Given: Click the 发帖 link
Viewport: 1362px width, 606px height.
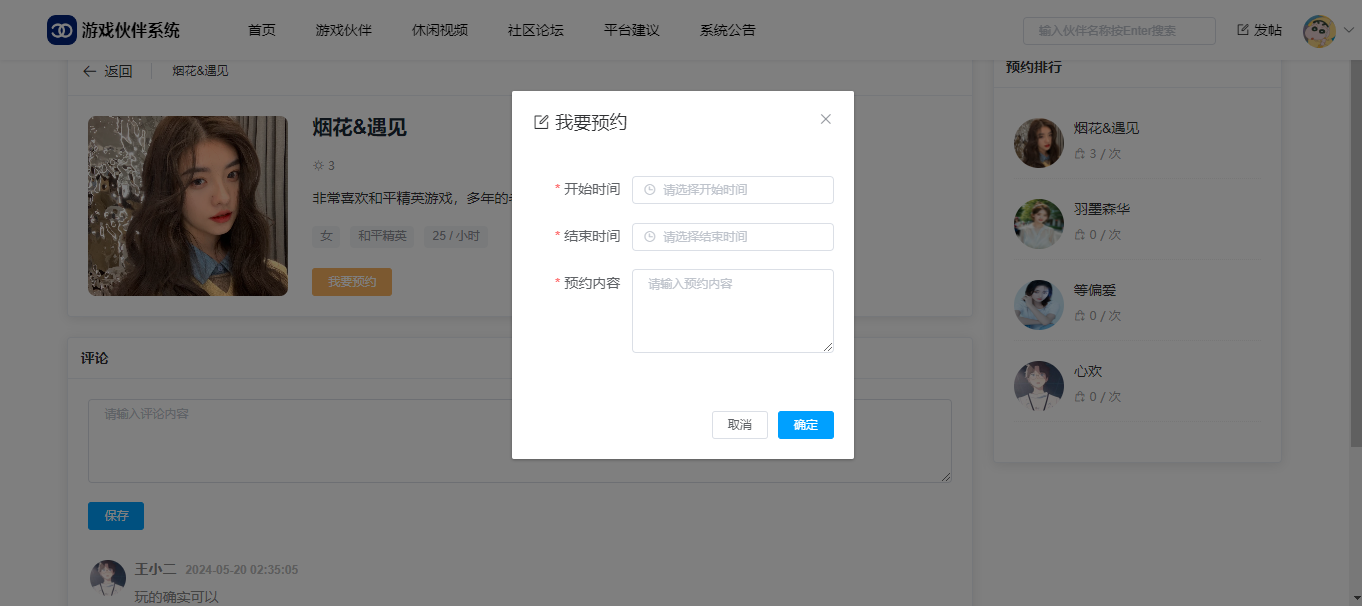Looking at the screenshot, I should point(1260,30).
